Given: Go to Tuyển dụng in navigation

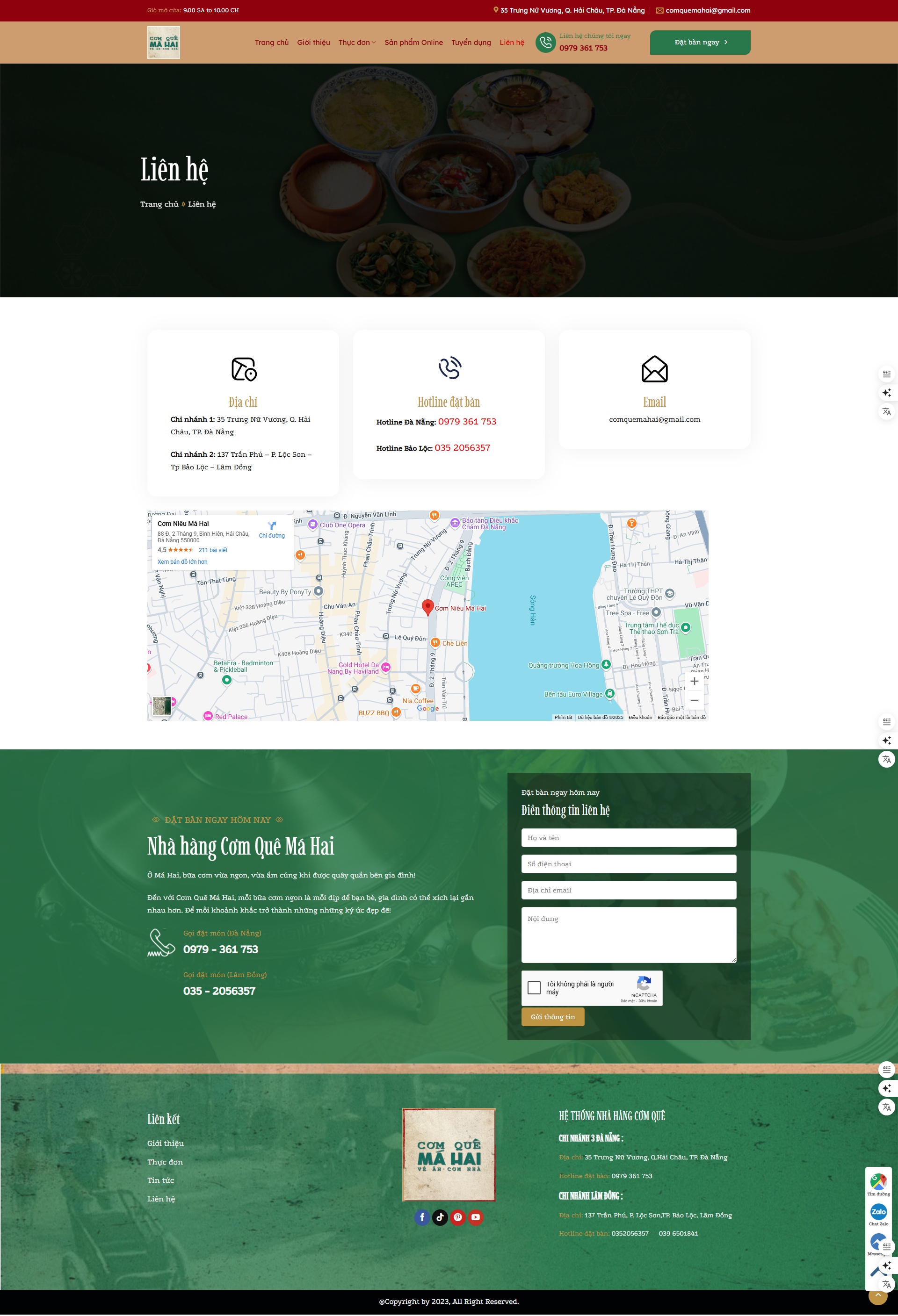Looking at the screenshot, I should 471,43.
